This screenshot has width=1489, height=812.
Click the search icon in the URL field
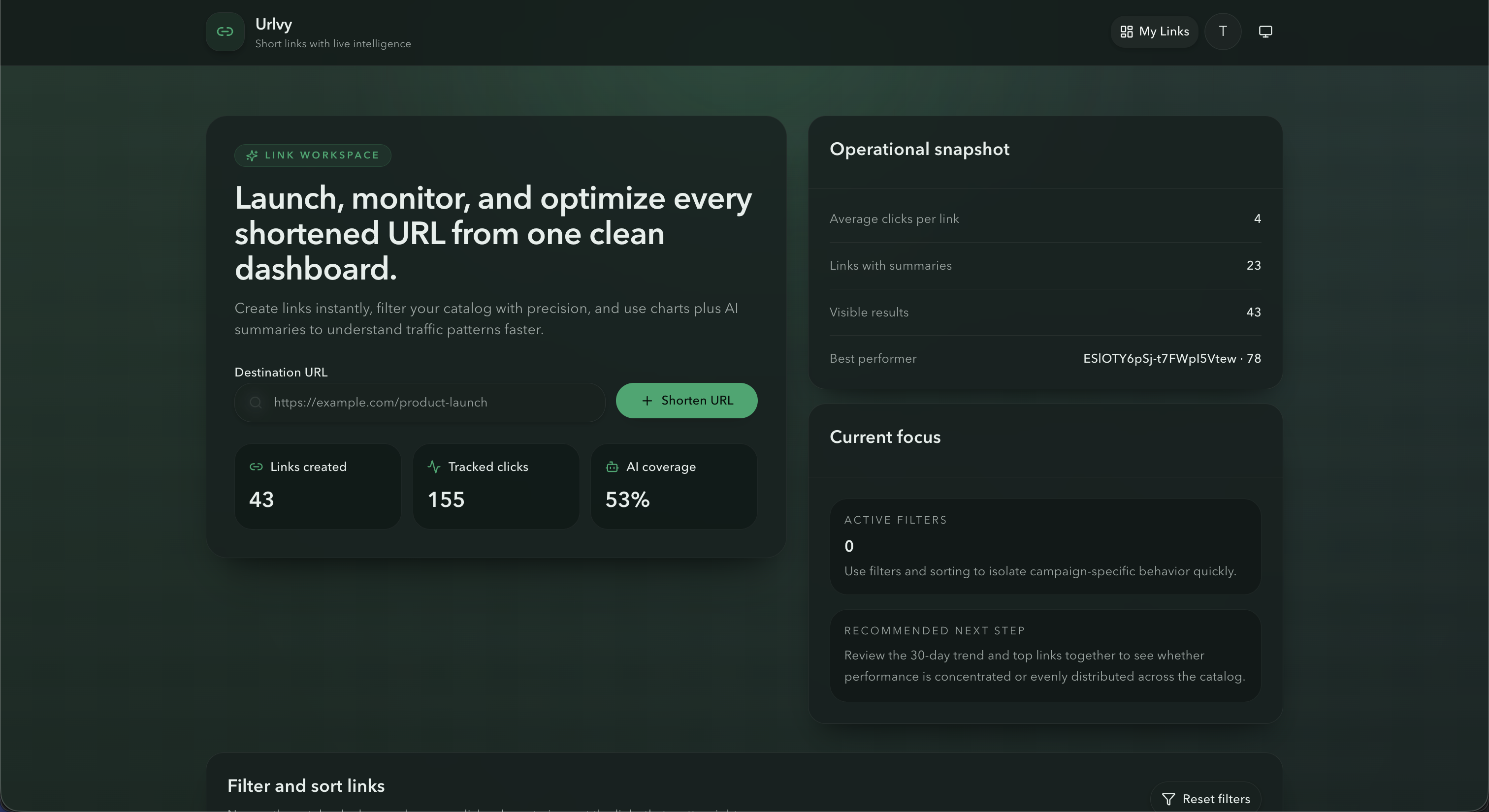(256, 403)
